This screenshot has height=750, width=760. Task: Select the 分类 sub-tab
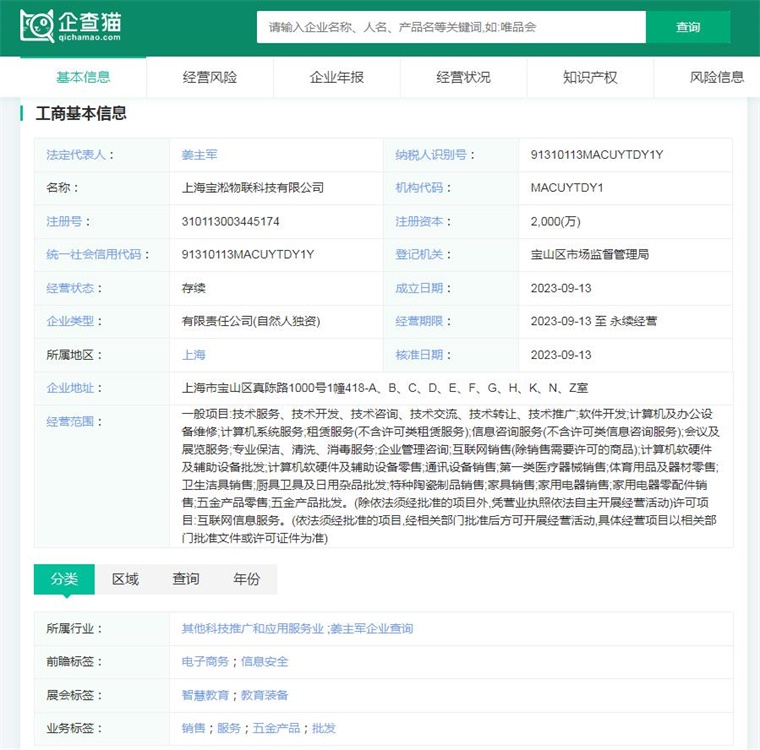[64, 579]
